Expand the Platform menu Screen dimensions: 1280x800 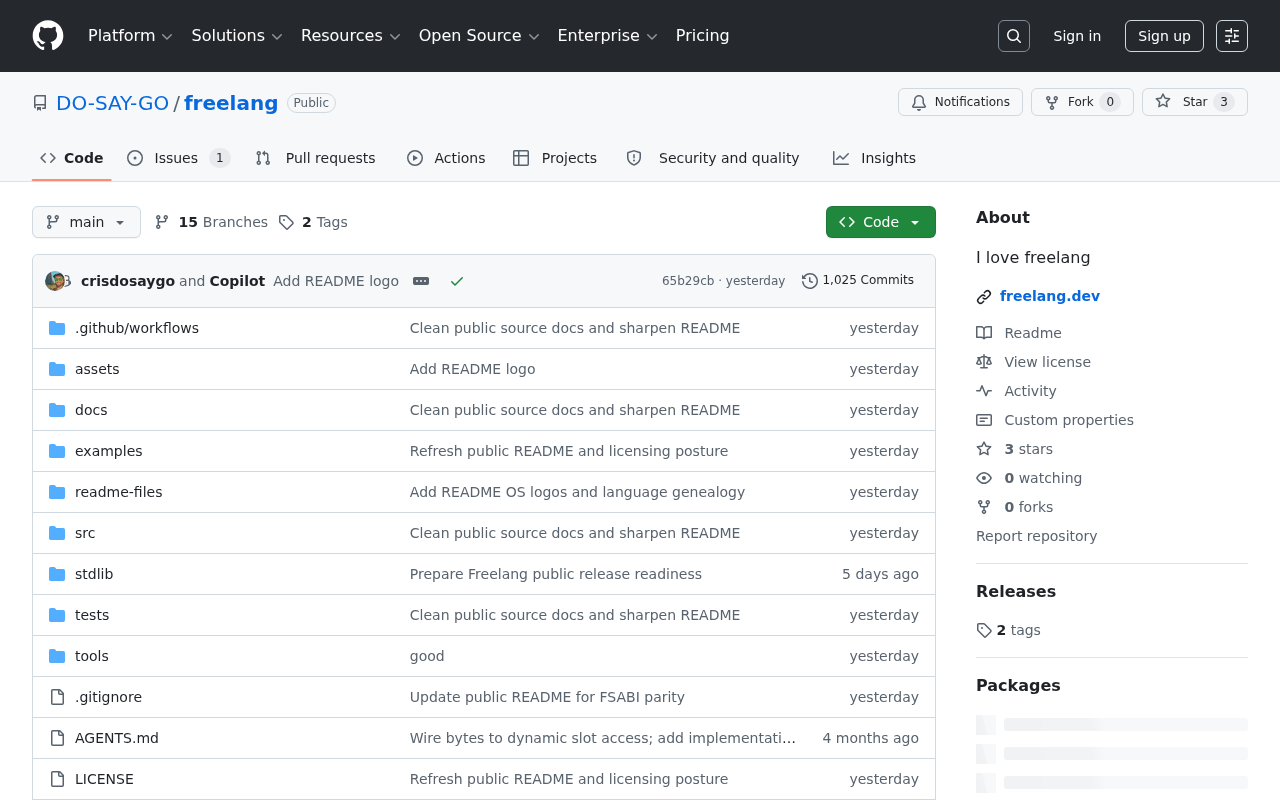tap(130, 36)
